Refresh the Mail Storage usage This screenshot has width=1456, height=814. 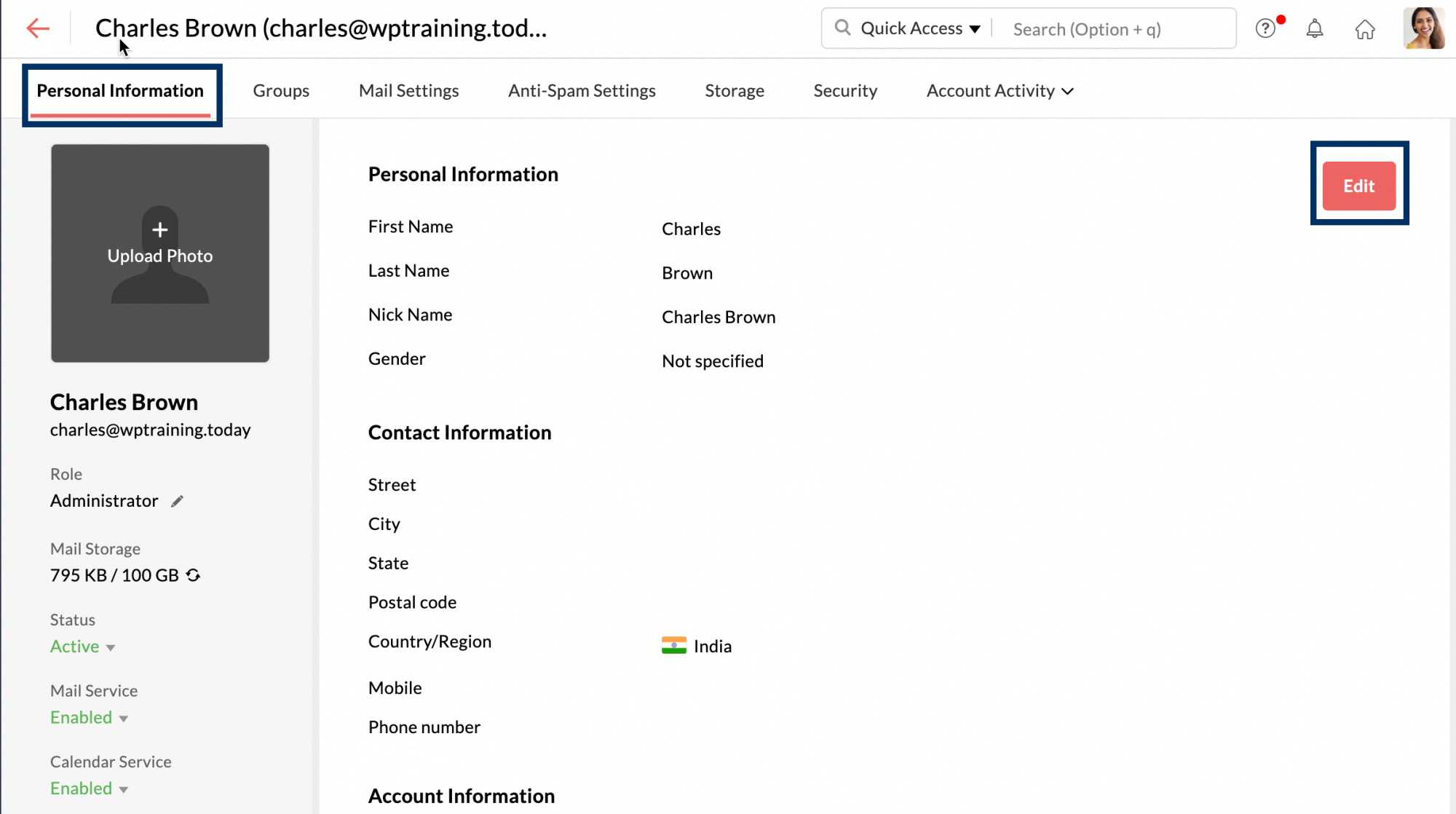pyautogui.click(x=192, y=574)
